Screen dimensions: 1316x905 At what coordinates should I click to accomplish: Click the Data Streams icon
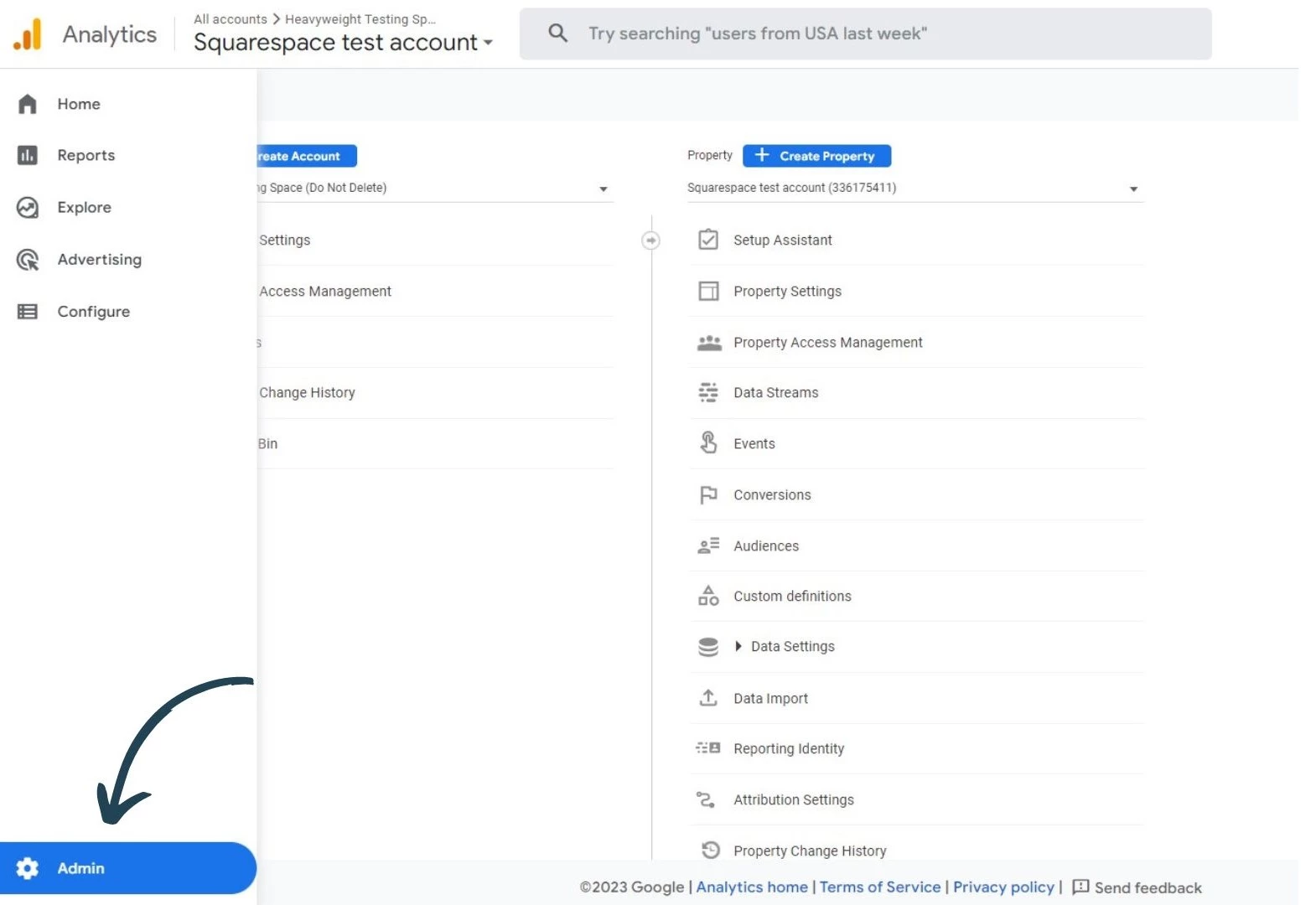click(x=708, y=392)
